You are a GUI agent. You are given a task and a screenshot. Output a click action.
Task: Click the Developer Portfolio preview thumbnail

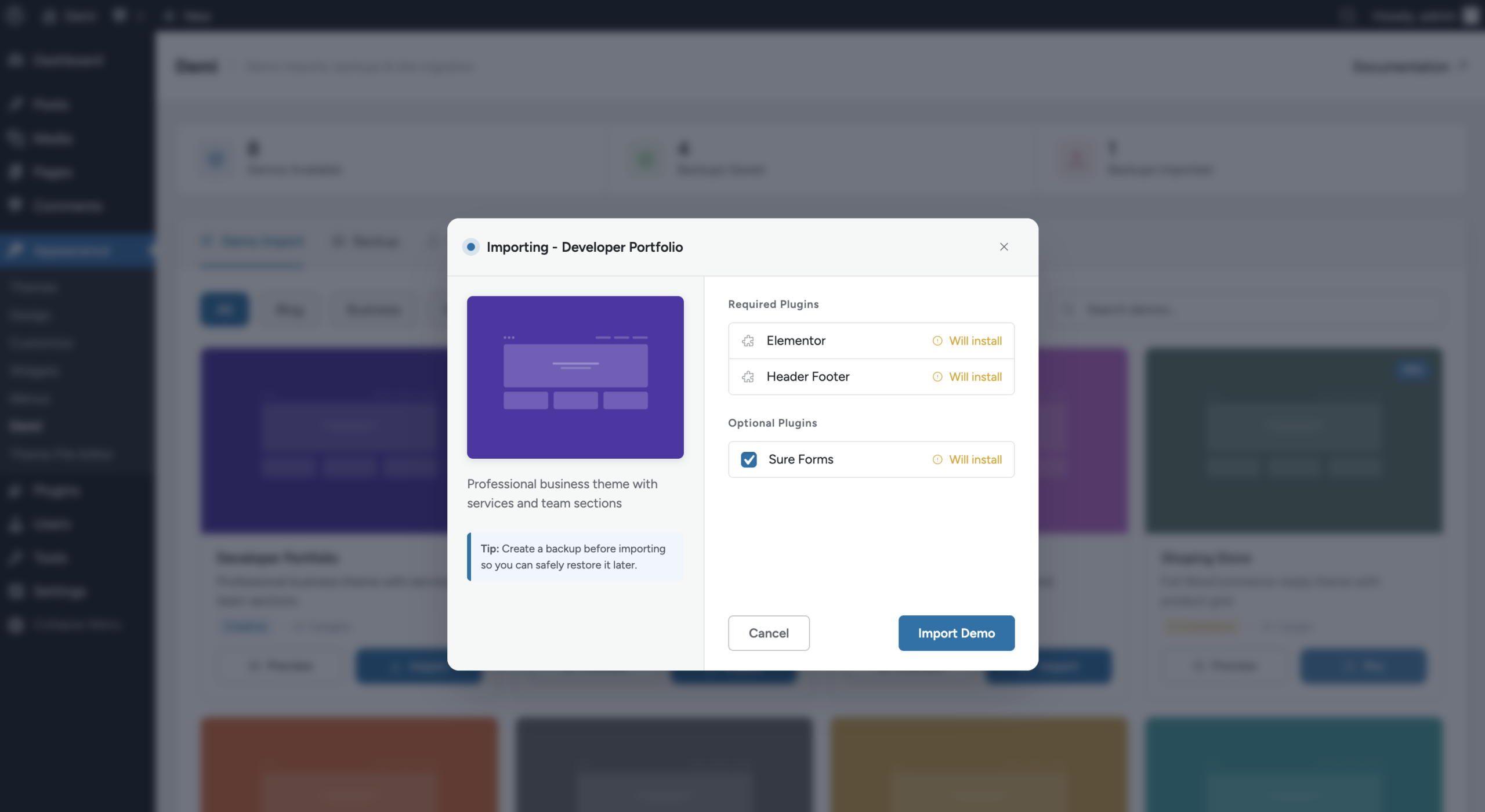575,377
